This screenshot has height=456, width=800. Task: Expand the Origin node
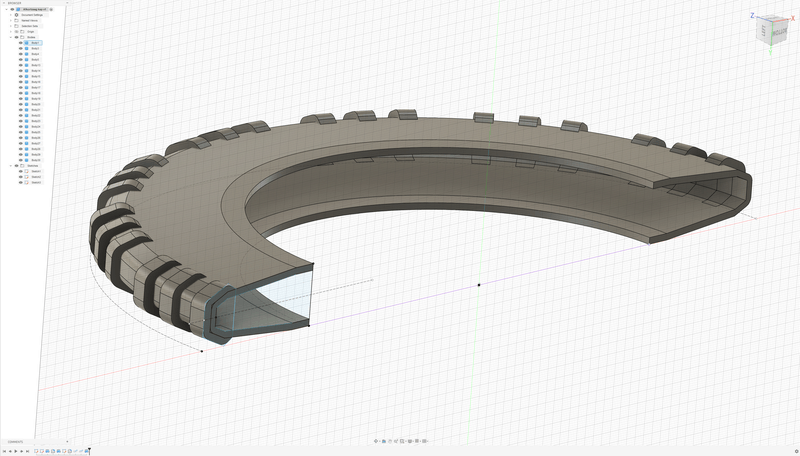coord(11,32)
